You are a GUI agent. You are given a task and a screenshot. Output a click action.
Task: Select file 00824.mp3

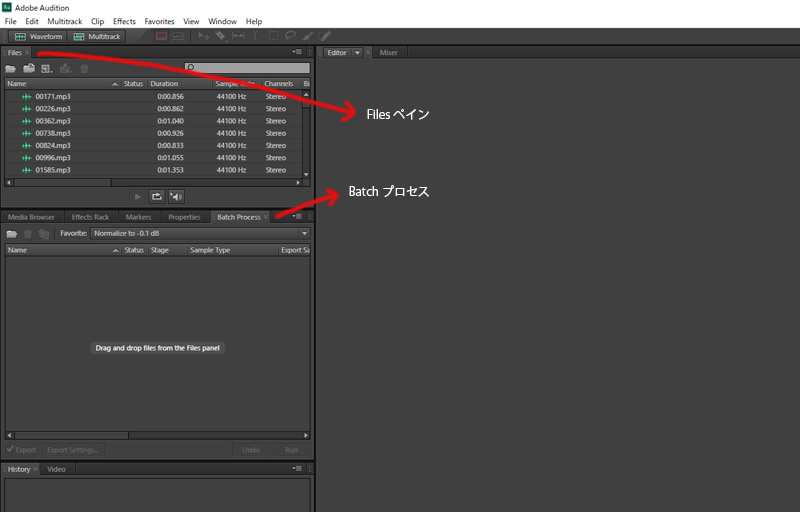click(154, 145)
